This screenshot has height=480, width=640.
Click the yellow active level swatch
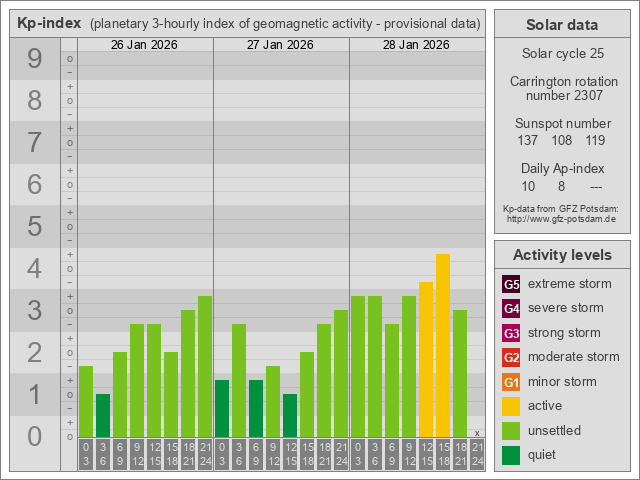[x=511, y=406]
